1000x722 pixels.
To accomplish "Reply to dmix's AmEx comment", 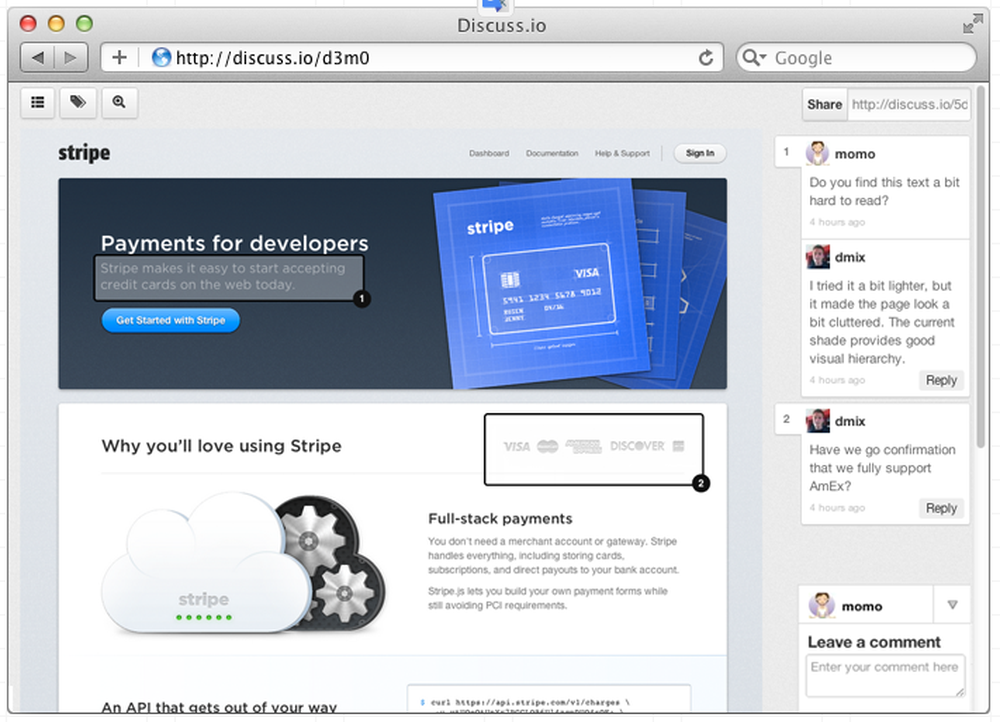I will click(x=941, y=508).
